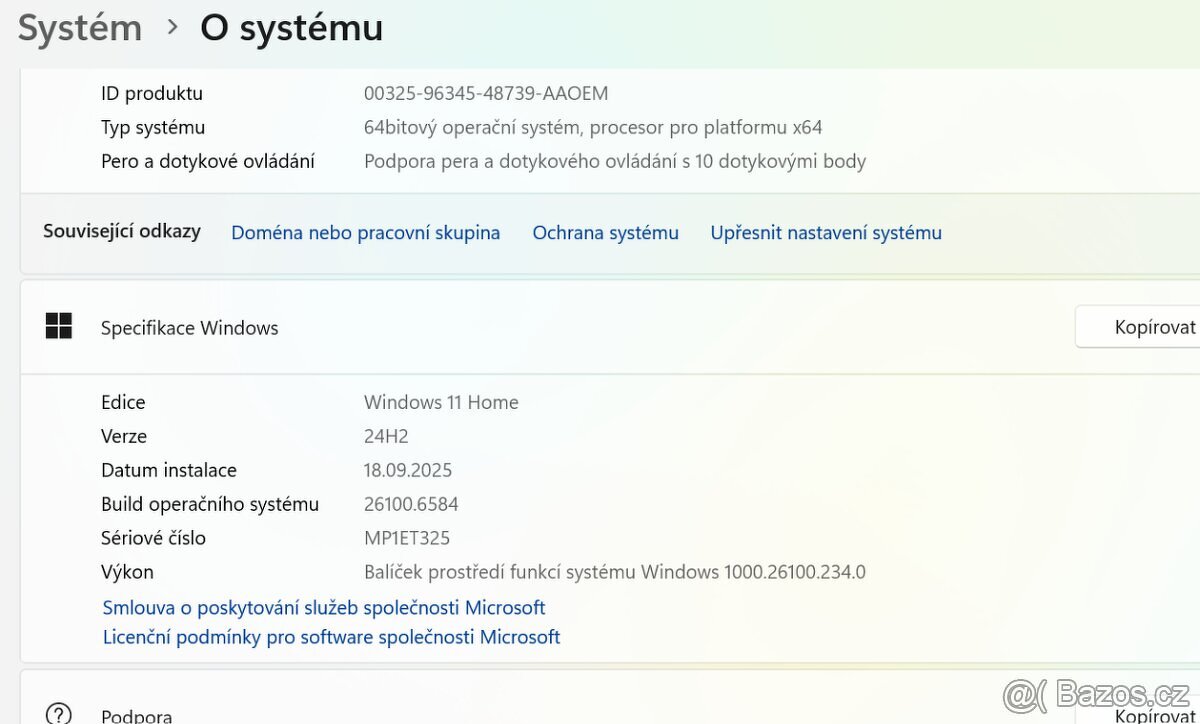Click the question mark Podpora icon
The image size is (1200, 724).
click(59, 714)
